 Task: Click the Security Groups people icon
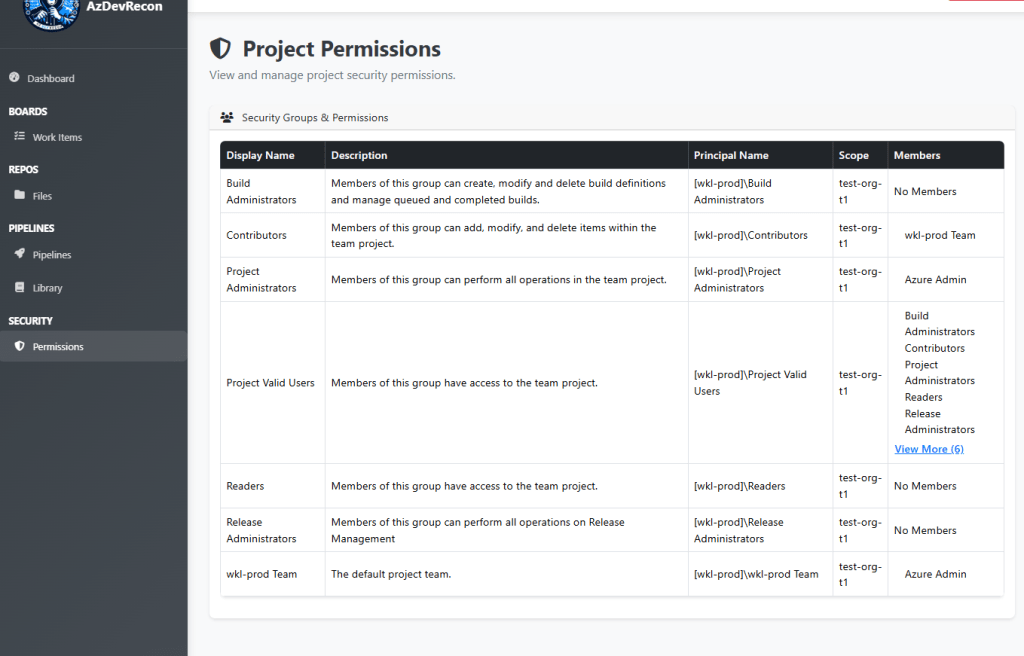(x=227, y=118)
